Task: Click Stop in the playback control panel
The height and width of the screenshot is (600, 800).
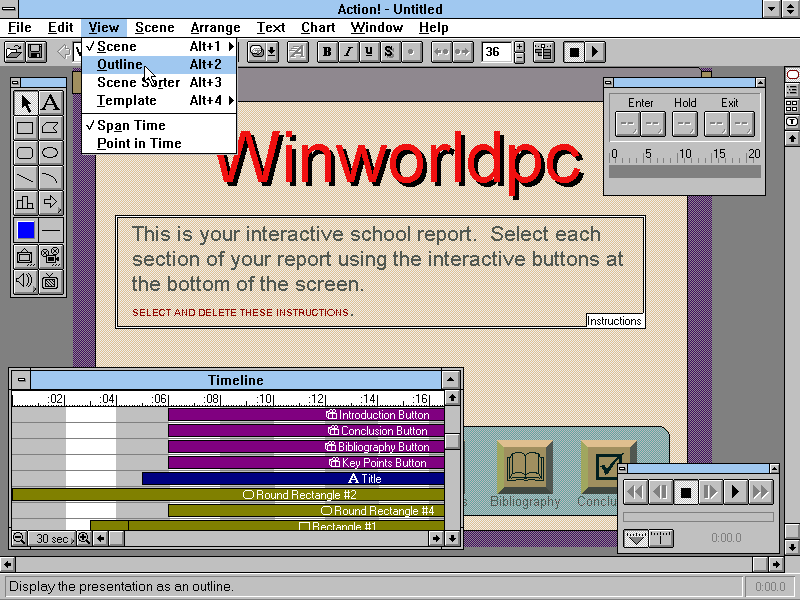Action: tap(686, 492)
